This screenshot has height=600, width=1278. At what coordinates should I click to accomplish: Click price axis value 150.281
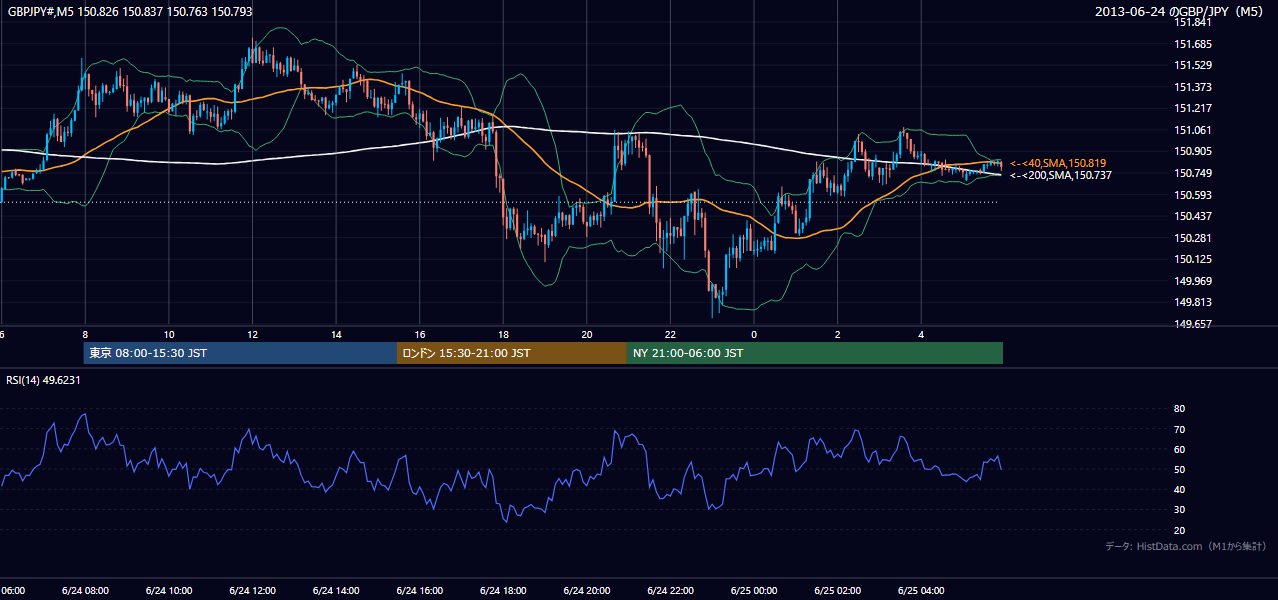click(1194, 238)
